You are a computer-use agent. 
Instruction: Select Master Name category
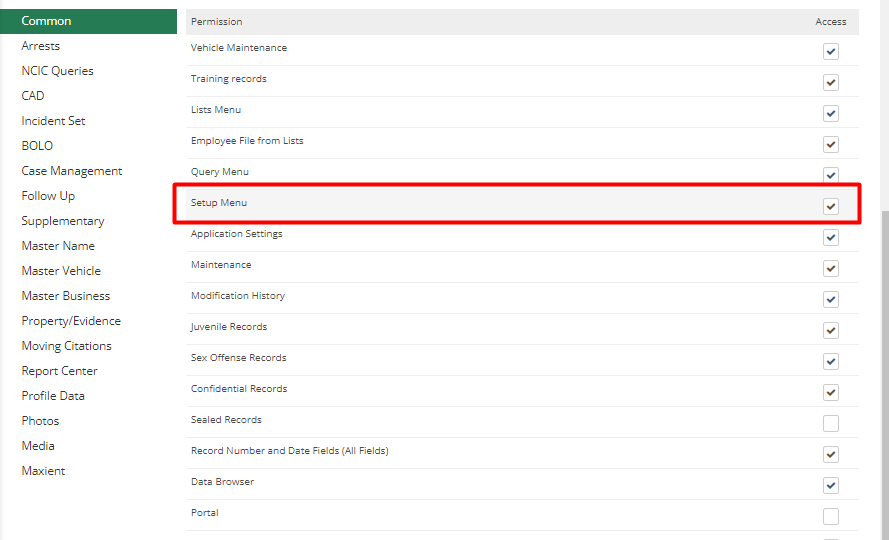point(58,246)
